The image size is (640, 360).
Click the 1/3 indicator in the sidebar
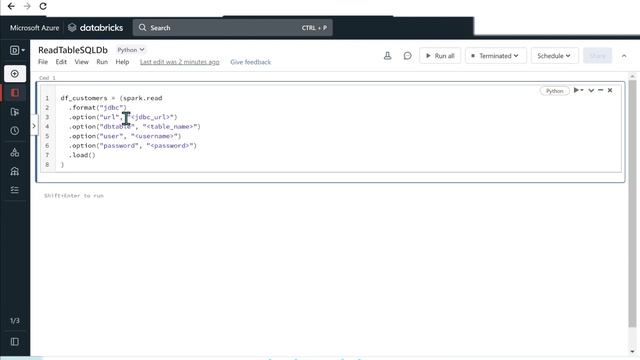[x=15, y=321]
